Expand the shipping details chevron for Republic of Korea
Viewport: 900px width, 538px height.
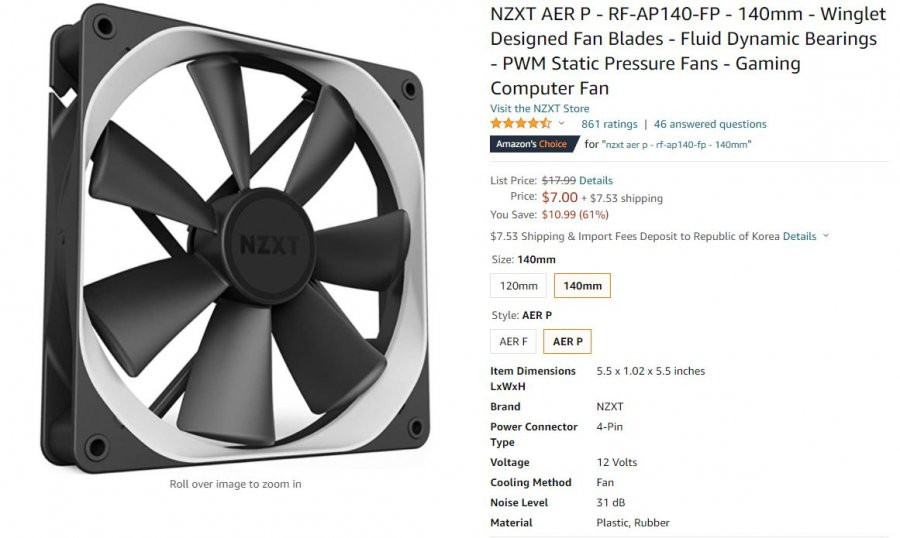826,236
